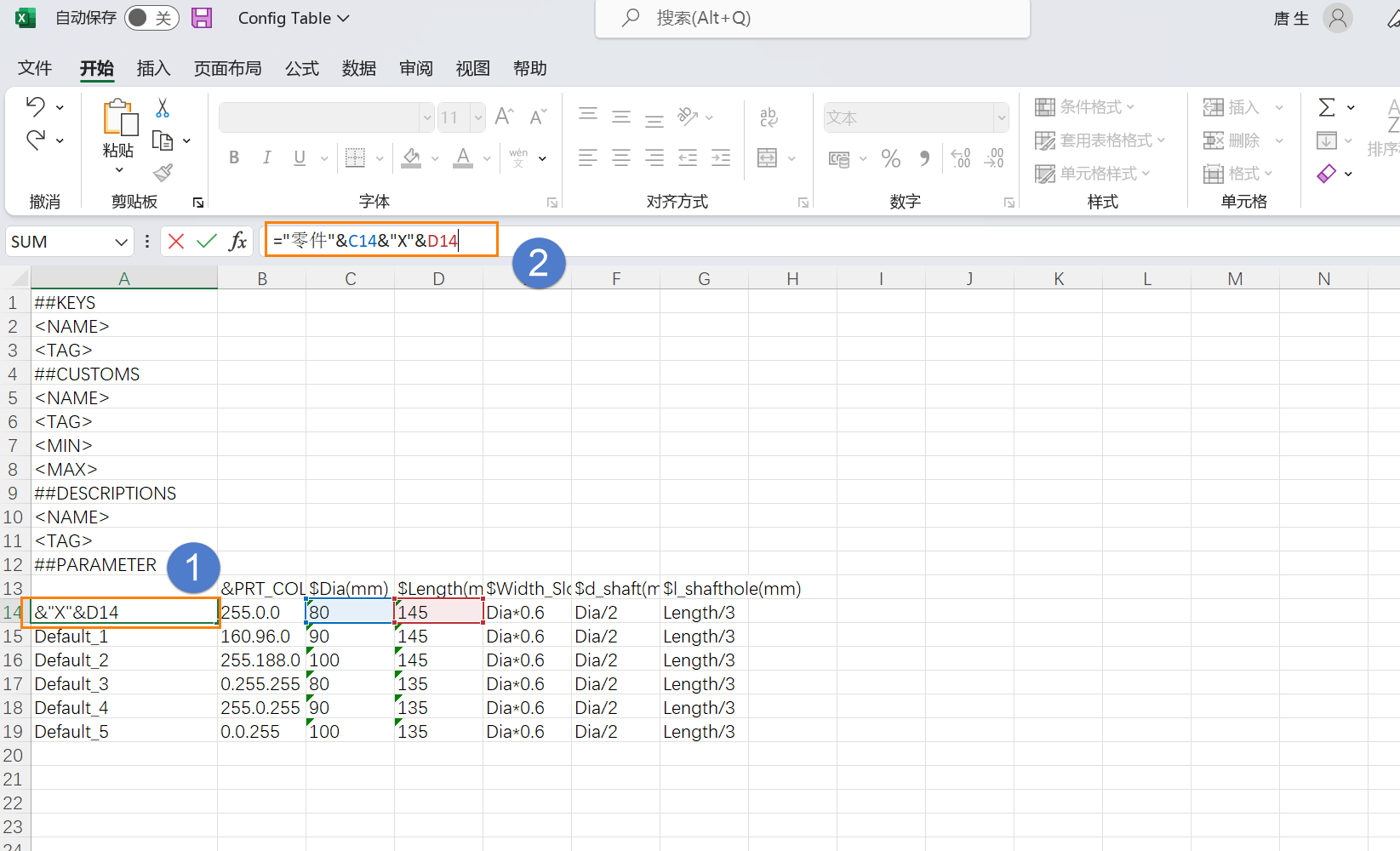Click the Cut scissors icon

(x=163, y=108)
